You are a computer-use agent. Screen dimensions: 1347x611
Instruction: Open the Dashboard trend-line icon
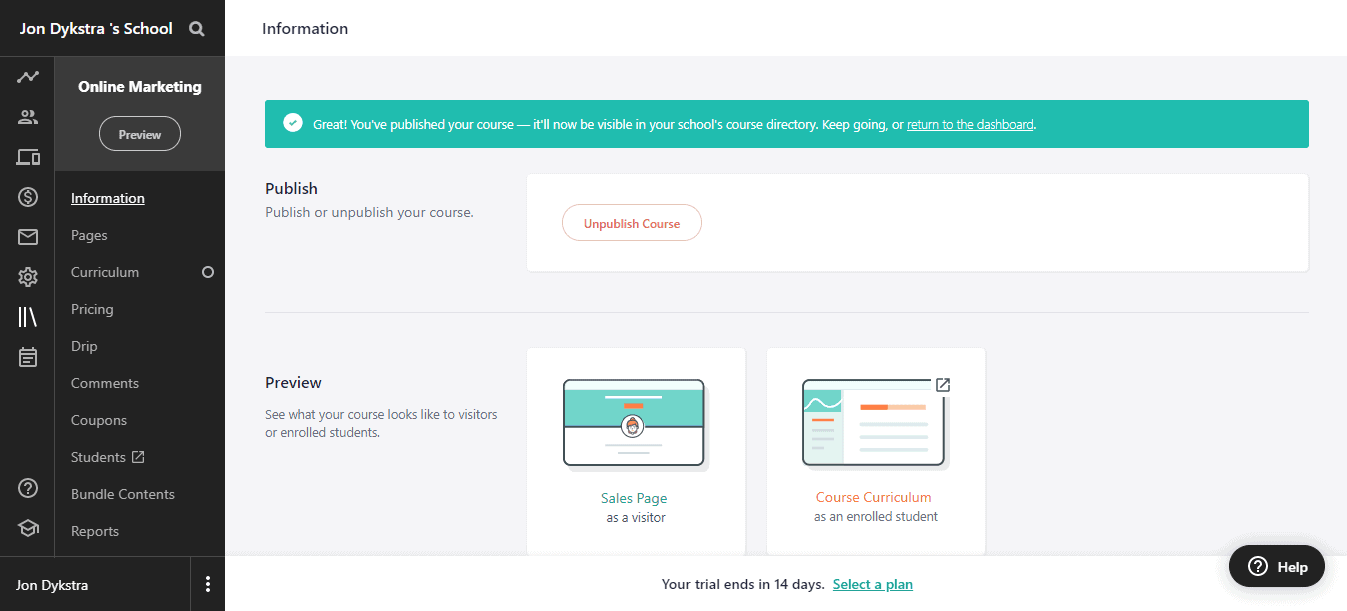28,77
